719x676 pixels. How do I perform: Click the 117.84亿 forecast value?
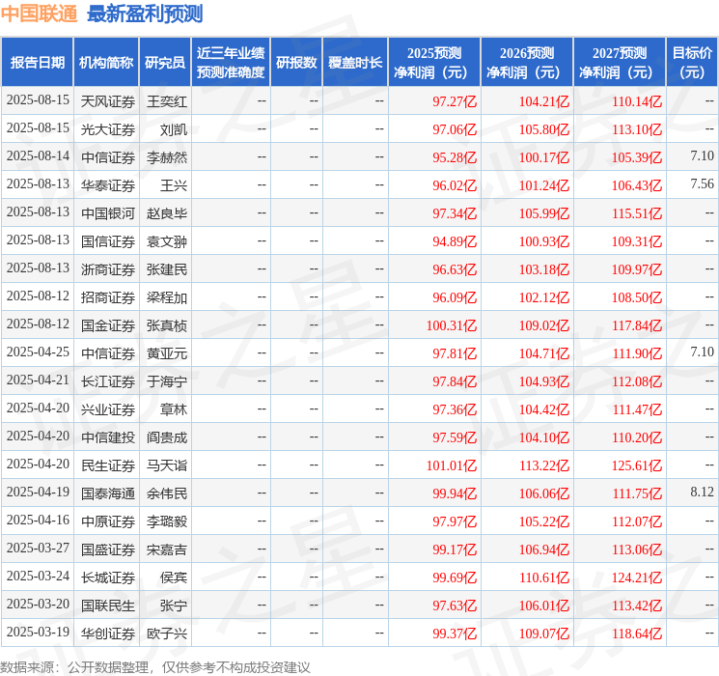tap(637, 325)
